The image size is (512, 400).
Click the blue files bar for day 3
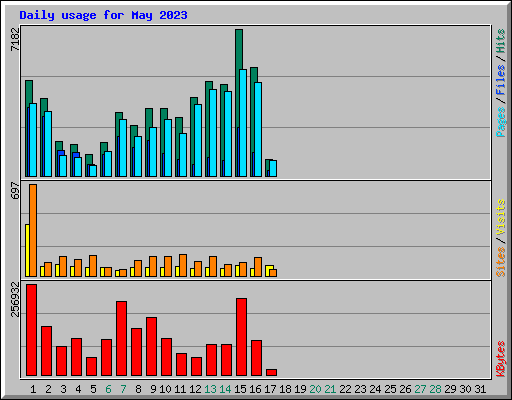click(61, 153)
